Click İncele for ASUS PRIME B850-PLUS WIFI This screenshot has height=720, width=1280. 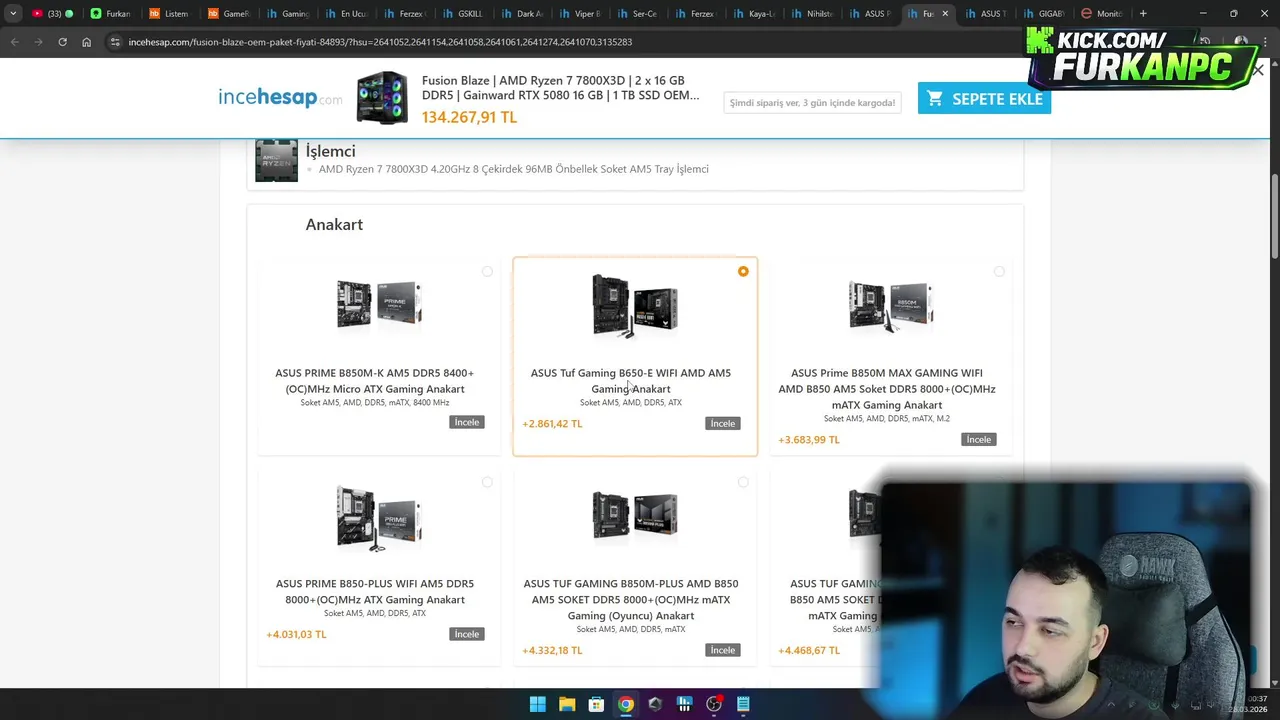(x=467, y=634)
